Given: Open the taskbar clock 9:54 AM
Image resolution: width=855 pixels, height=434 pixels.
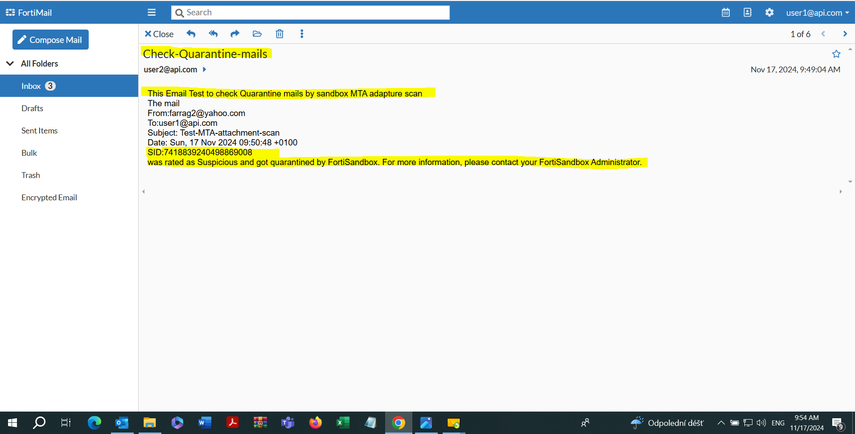Looking at the screenshot, I should coord(807,423).
